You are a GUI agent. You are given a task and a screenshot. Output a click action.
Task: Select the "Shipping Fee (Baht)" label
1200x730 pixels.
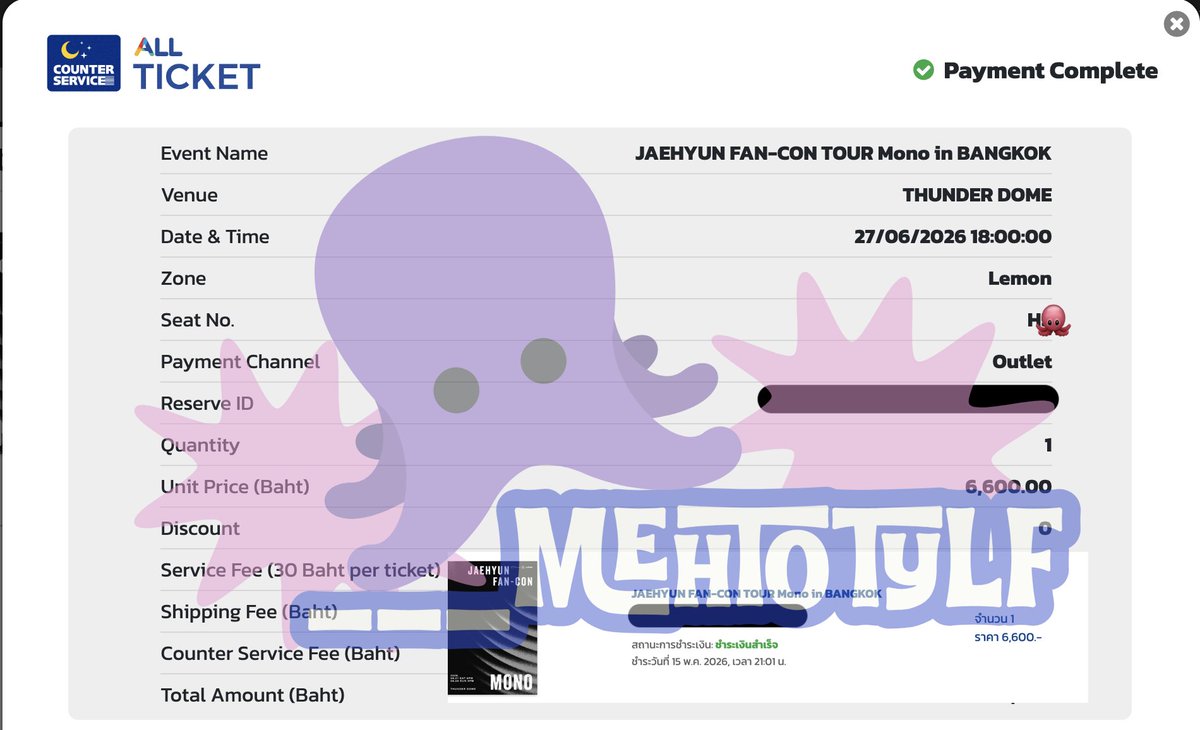(x=249, y=612)
